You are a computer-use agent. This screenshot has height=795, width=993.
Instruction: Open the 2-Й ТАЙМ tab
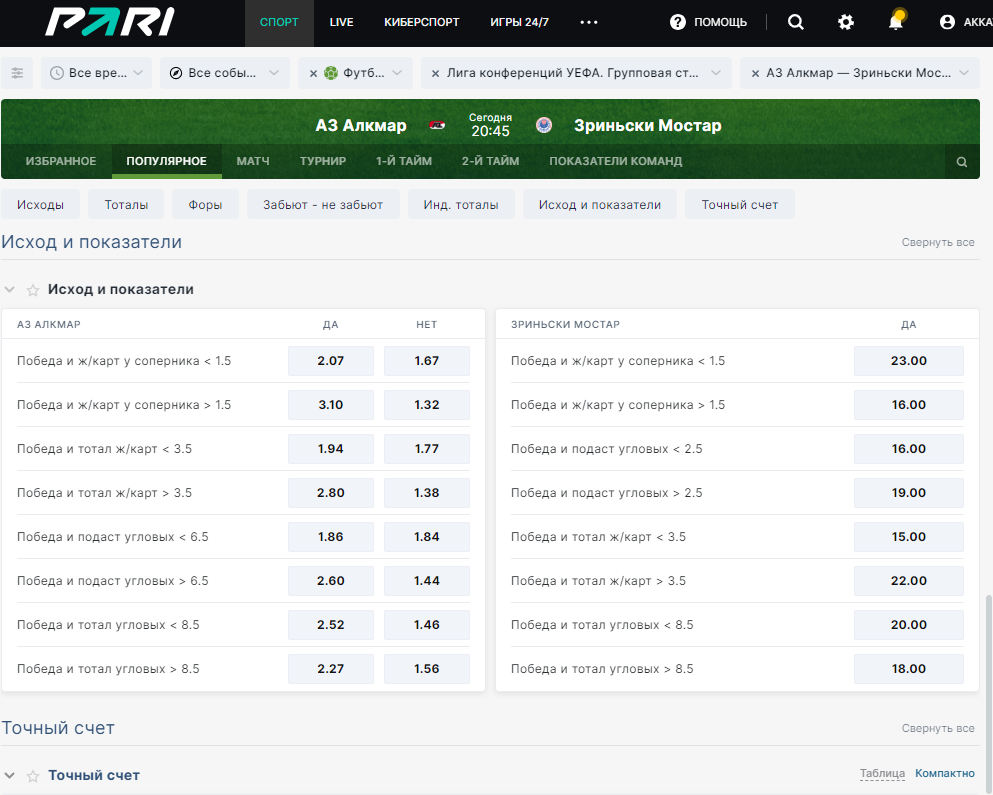(490, 161)
